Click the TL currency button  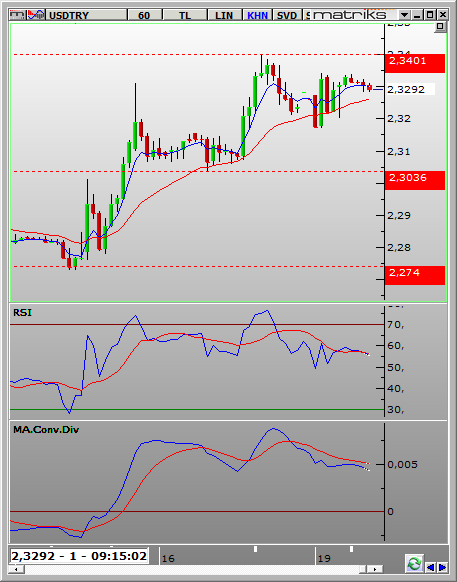pos(185,15)
